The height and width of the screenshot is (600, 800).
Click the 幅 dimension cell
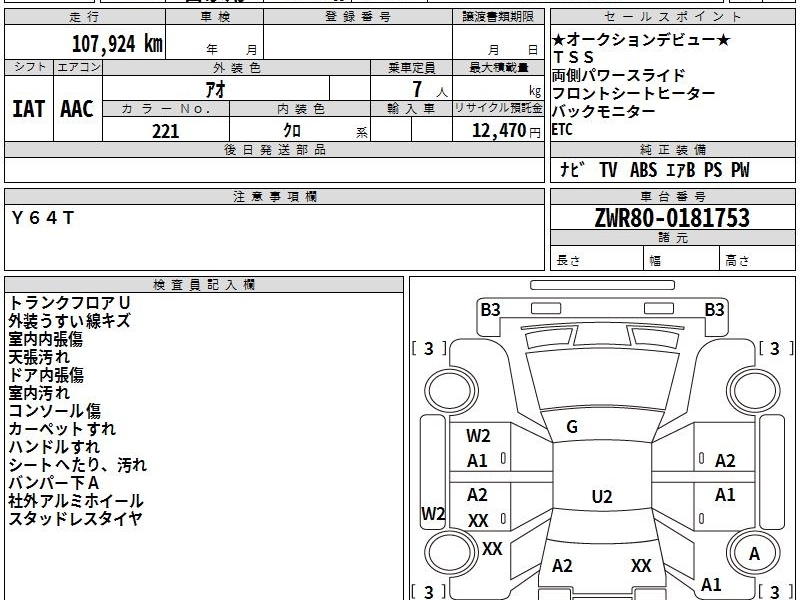coord(682,259)
